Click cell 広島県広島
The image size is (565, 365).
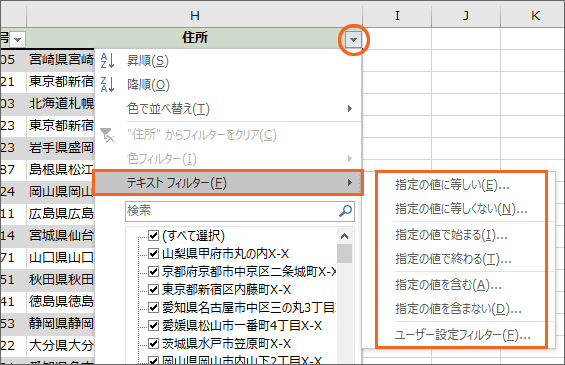pos(61,214)
